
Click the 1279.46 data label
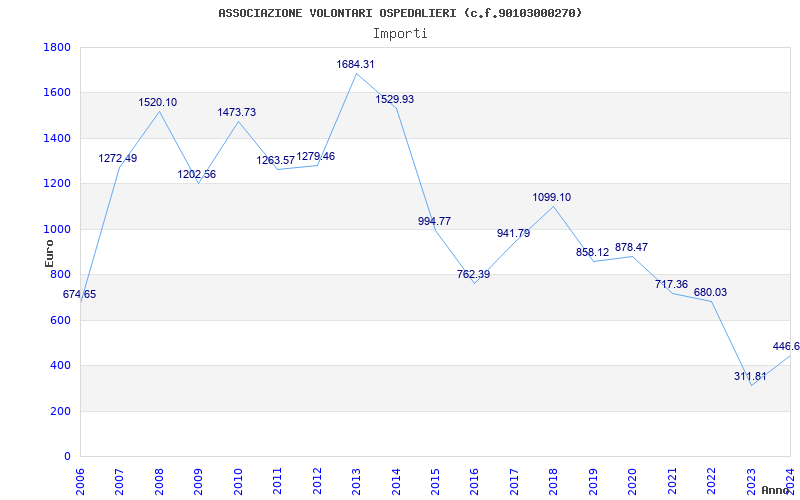pos(316,157)
